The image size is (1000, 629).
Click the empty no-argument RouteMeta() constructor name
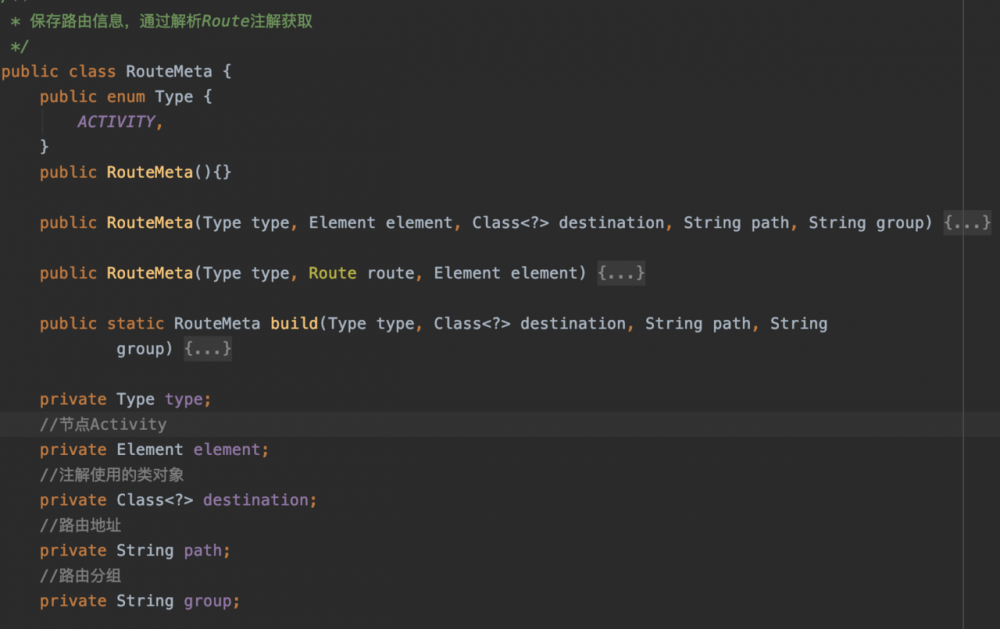coord(149,172)
